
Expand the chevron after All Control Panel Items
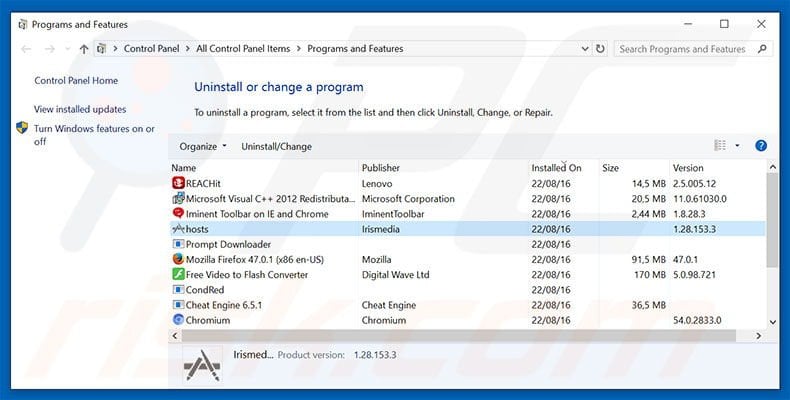(298, 49)
